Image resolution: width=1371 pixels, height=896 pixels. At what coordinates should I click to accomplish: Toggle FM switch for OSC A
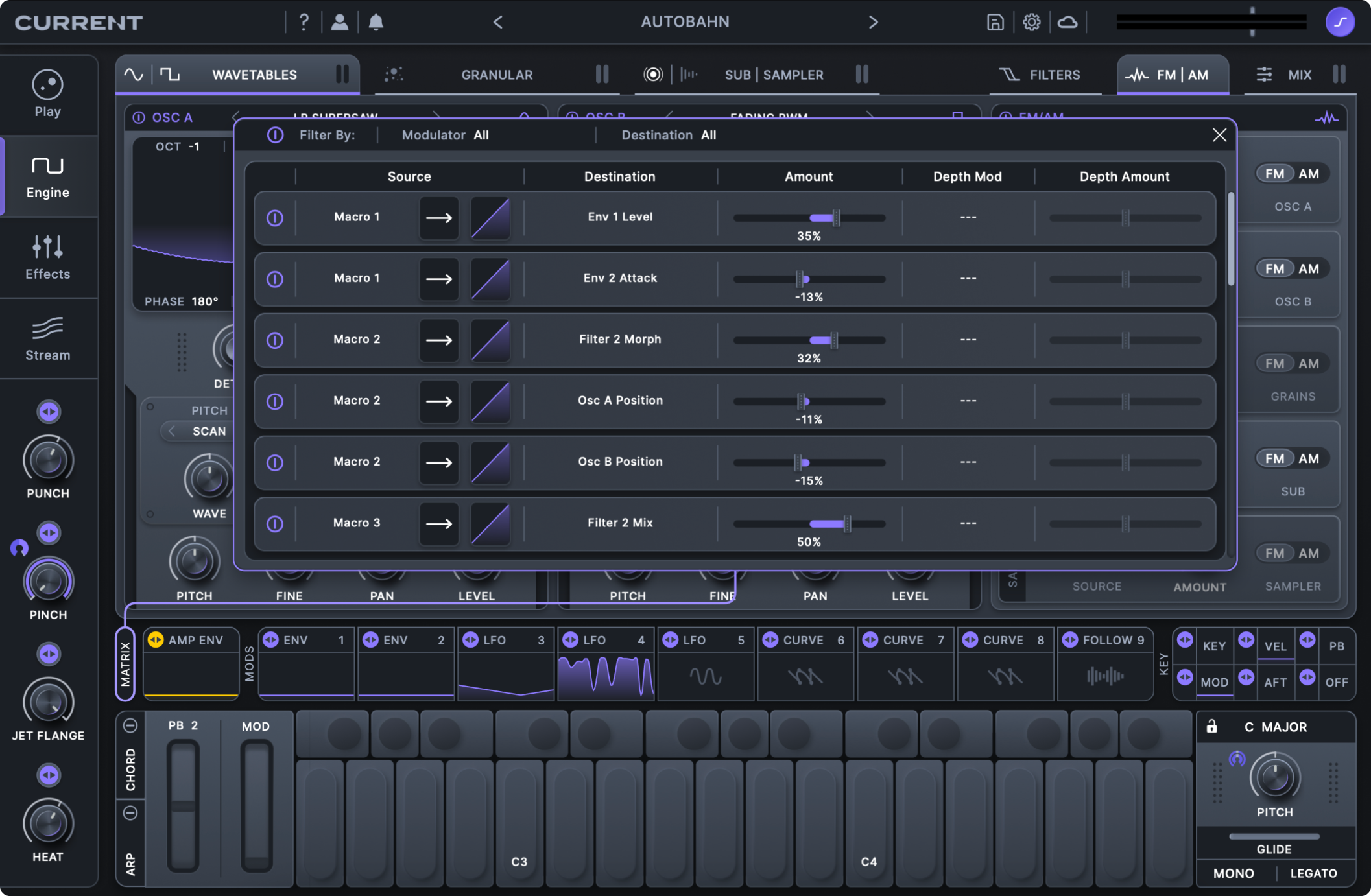point(1274,174)
